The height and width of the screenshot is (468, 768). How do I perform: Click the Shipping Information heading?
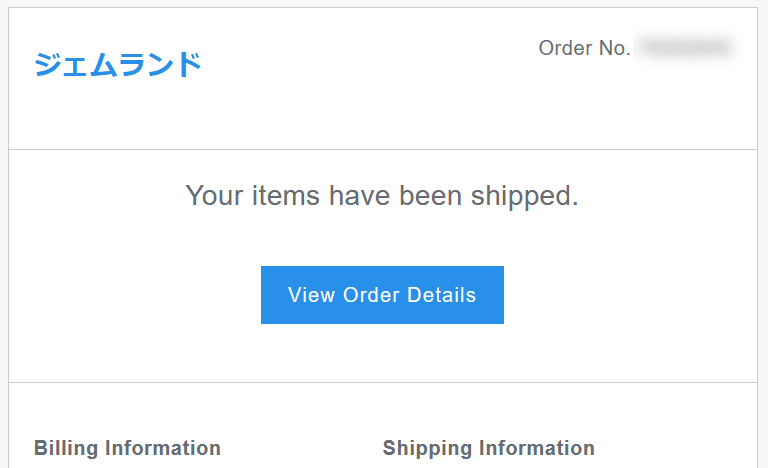(488, 448)
